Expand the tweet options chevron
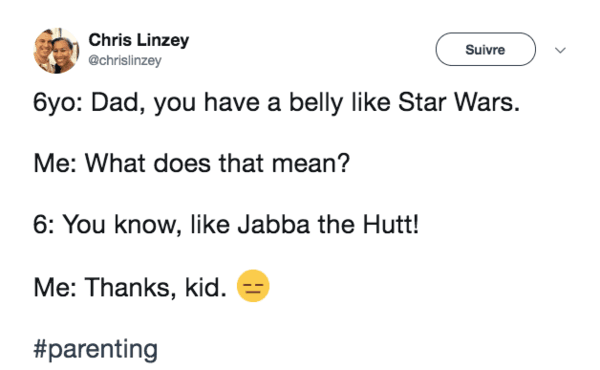The image size is (600, 370). click(x=560, y=50)
